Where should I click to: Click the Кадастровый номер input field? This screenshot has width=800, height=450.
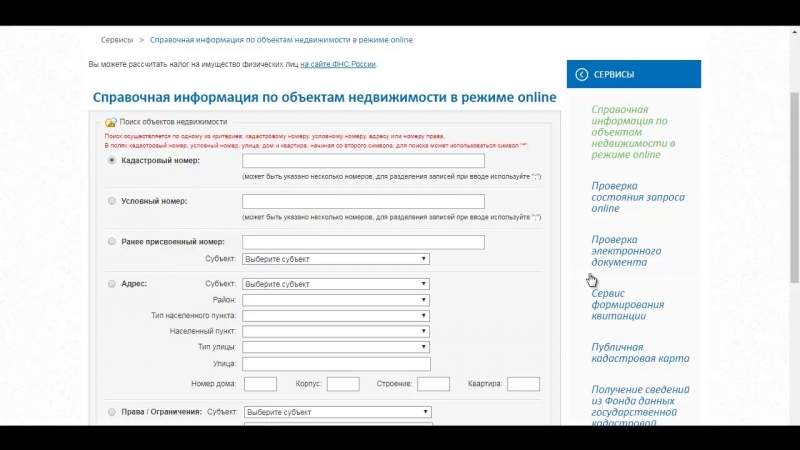click(x=363, y=161)
